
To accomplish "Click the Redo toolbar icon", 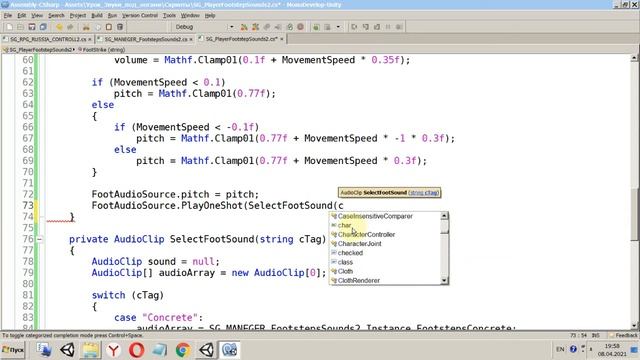I will (x=70, y=27).
